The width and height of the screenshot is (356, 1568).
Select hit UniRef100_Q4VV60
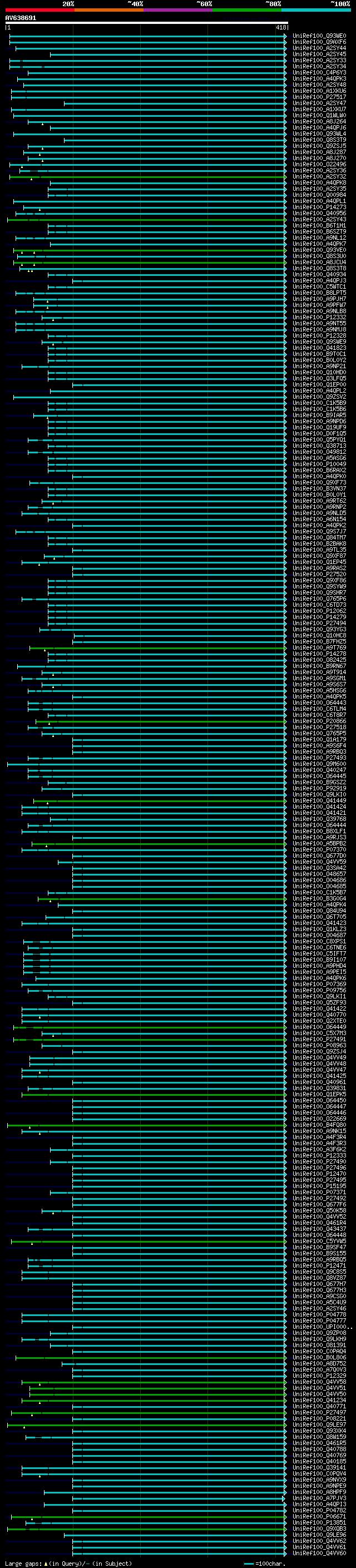(x=319, y=1554)
